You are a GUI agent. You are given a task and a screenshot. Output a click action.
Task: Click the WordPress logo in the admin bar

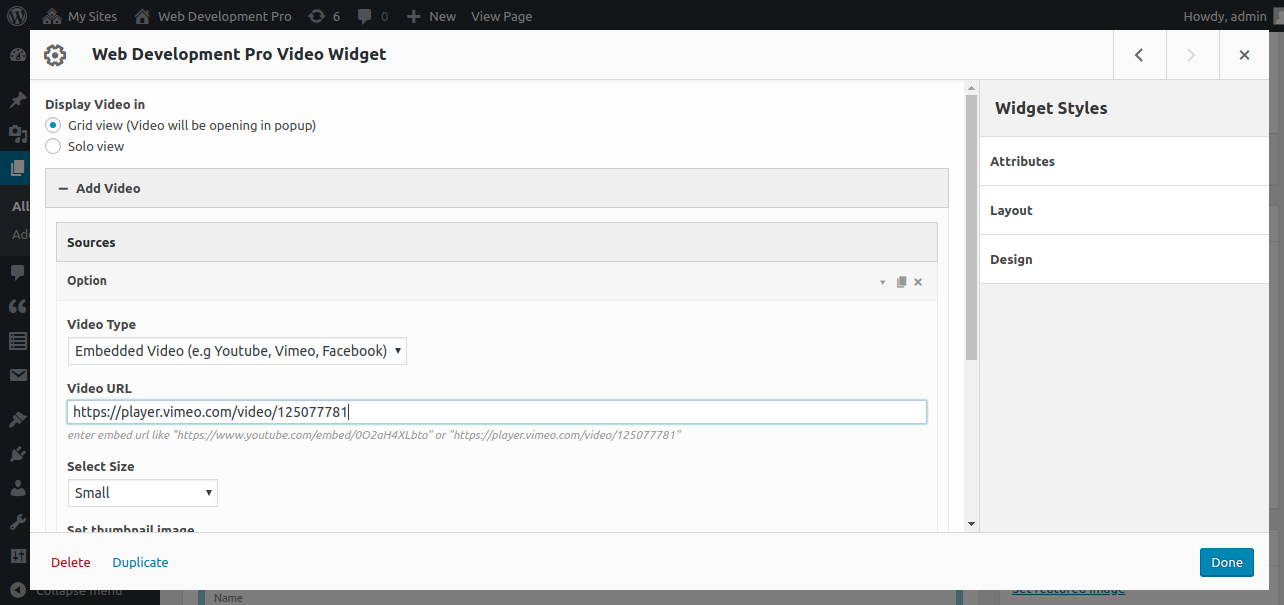[18, 16]
